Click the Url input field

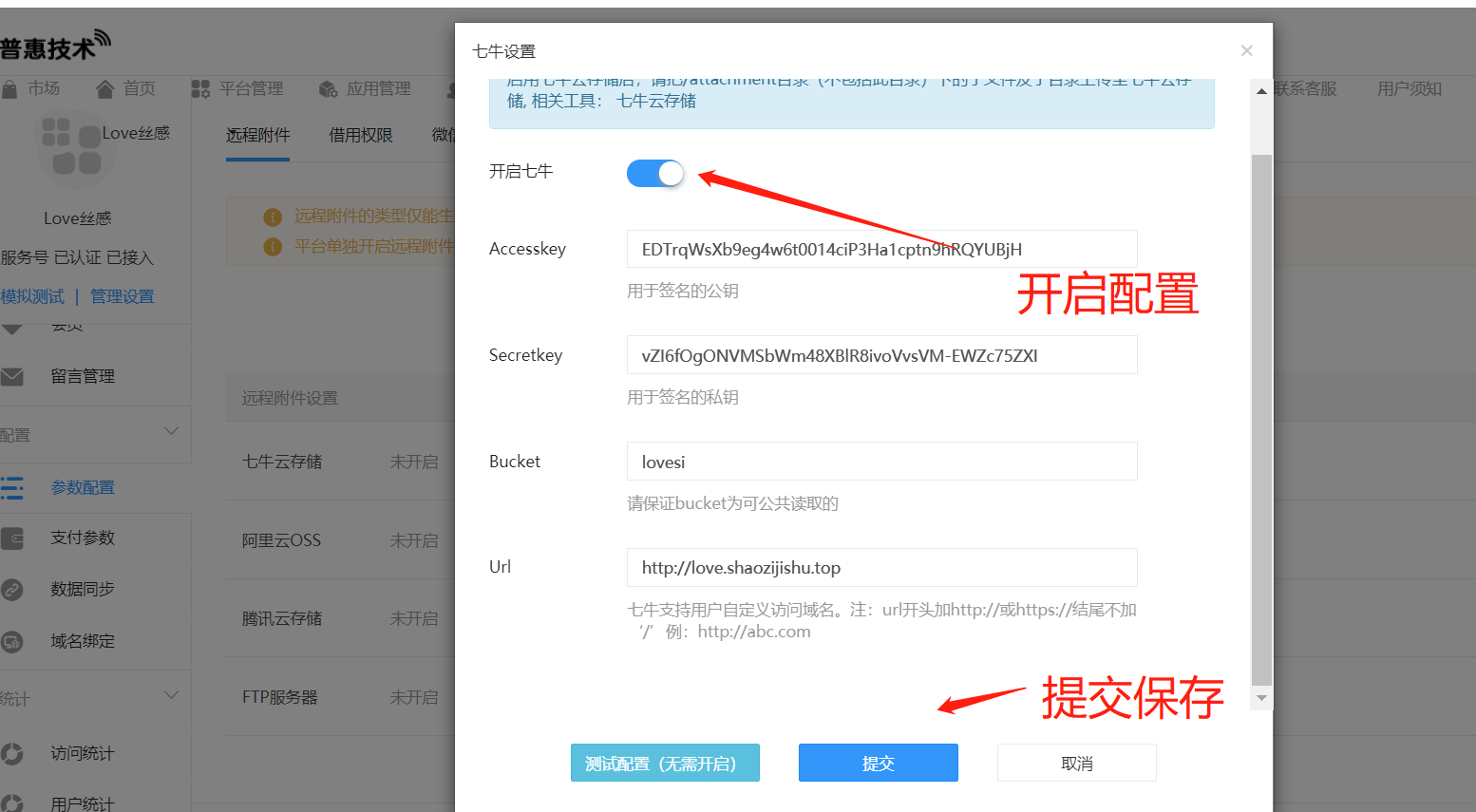tap(881, 567)
